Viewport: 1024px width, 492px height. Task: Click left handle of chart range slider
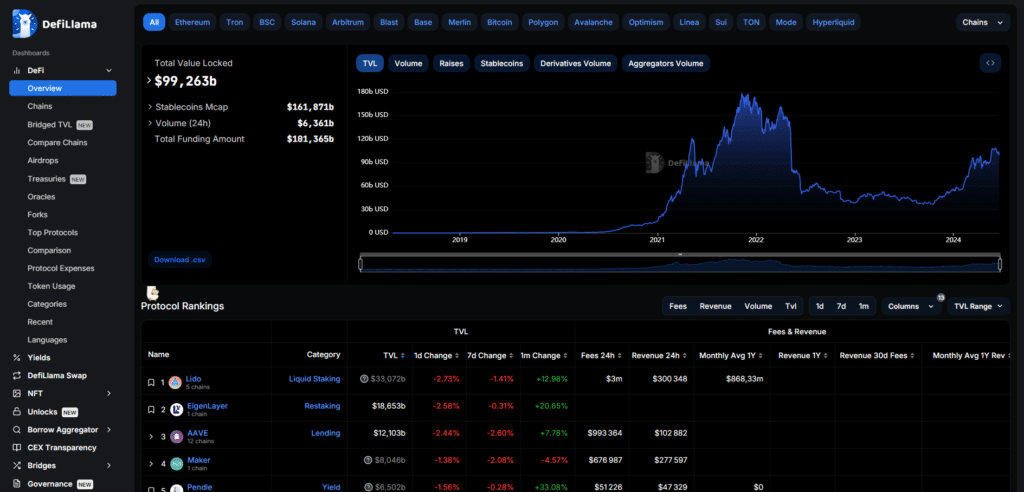360,264
